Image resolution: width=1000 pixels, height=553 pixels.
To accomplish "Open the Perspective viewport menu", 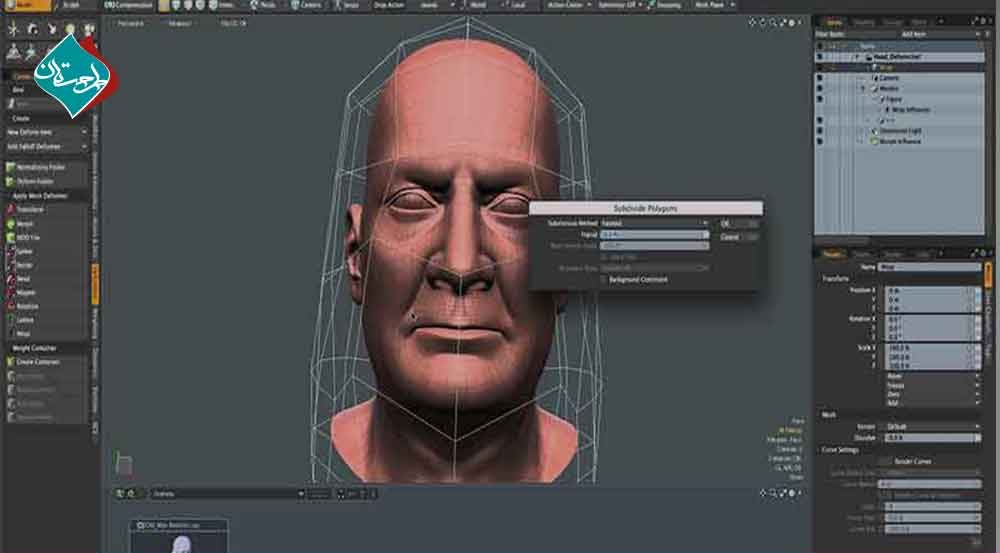I will coord(131,23).
